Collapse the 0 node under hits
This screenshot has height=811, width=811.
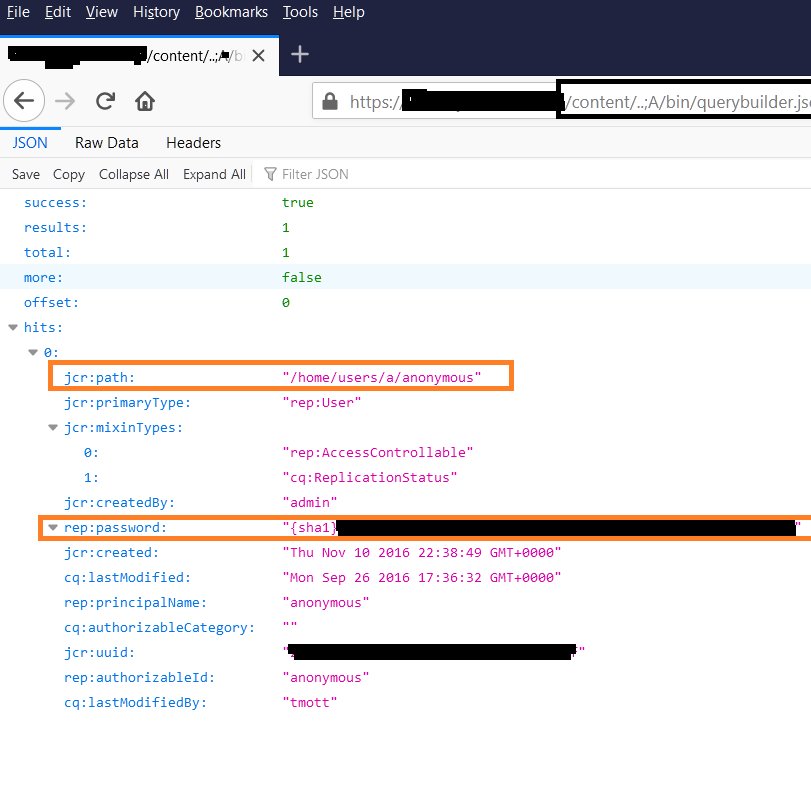[x=33, y=352]
